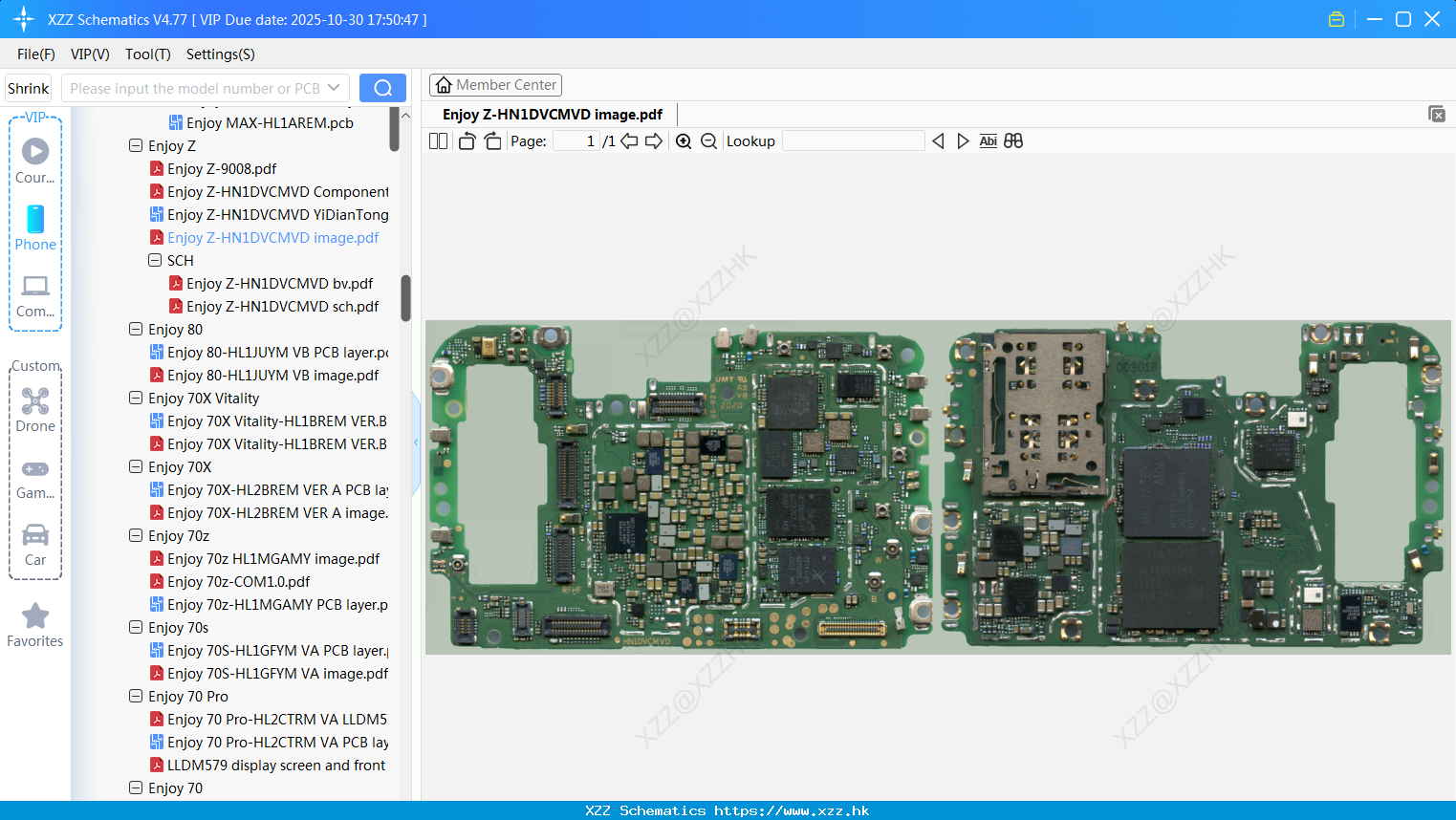Toggle the two-page layout view icon
This screenshot has height=820, width=1456.
[438, 141]
